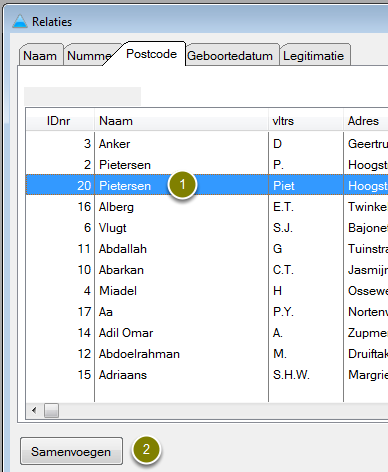This screenshot has height=472, width=388.
Task: Click address cell starting with Geertru
Action: (x=366, y=144)
